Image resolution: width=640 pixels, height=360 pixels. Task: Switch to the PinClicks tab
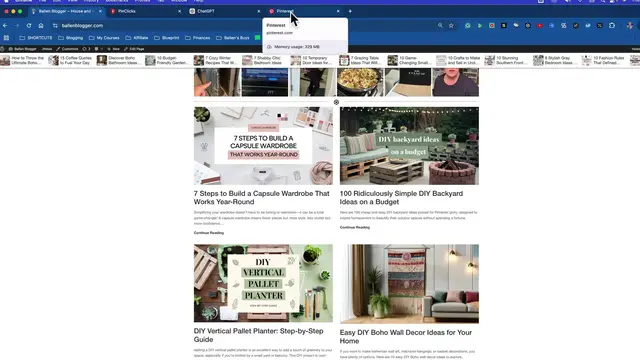145,11
